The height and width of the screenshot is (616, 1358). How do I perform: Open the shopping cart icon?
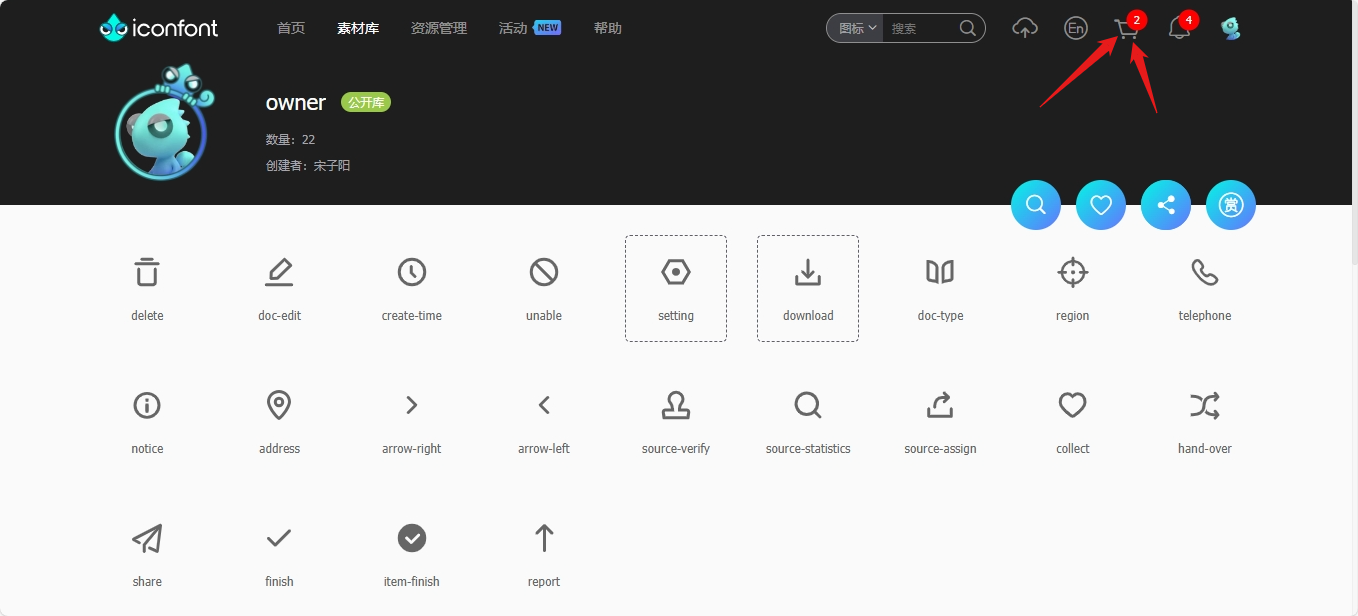pos(1125,29)
